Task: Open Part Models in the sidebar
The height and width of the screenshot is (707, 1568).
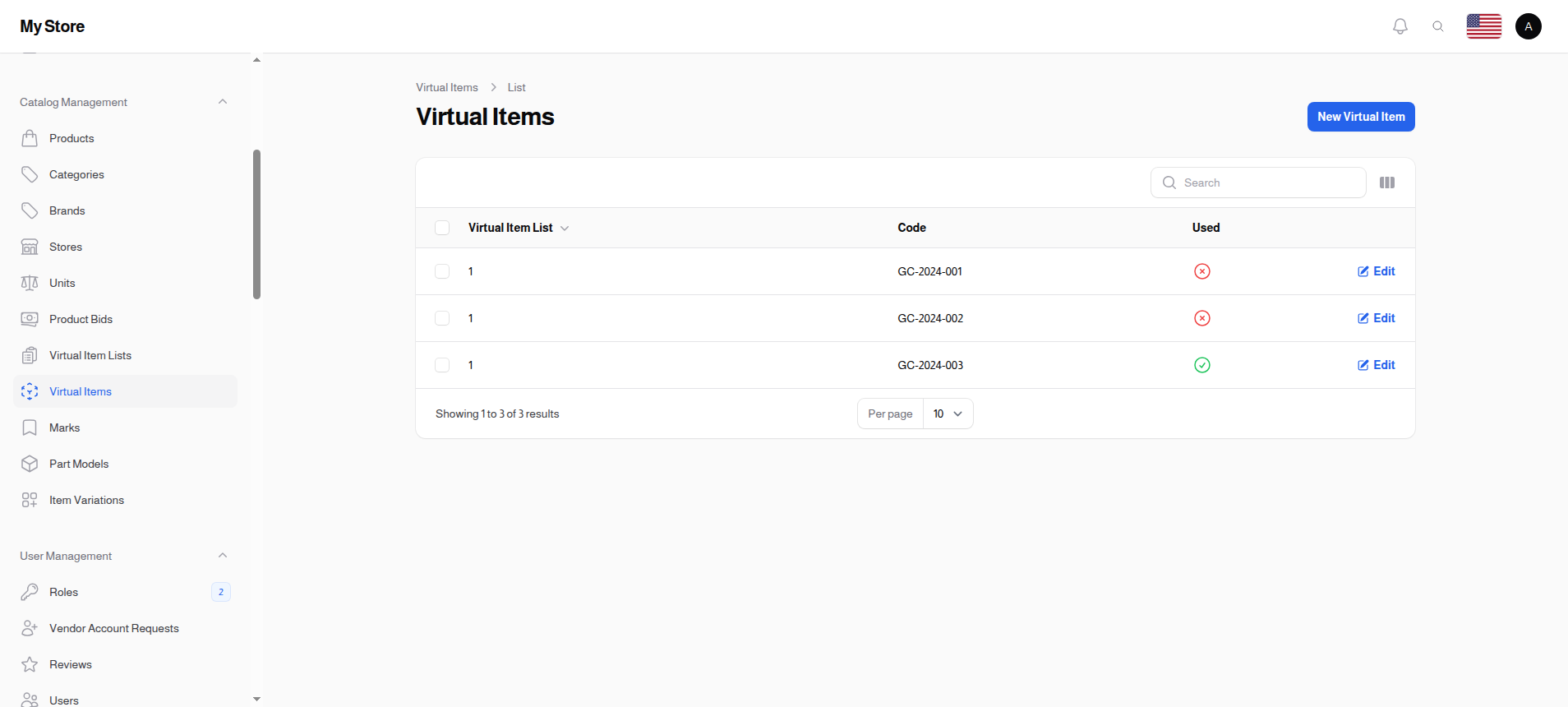Action: tap(125, 464)
